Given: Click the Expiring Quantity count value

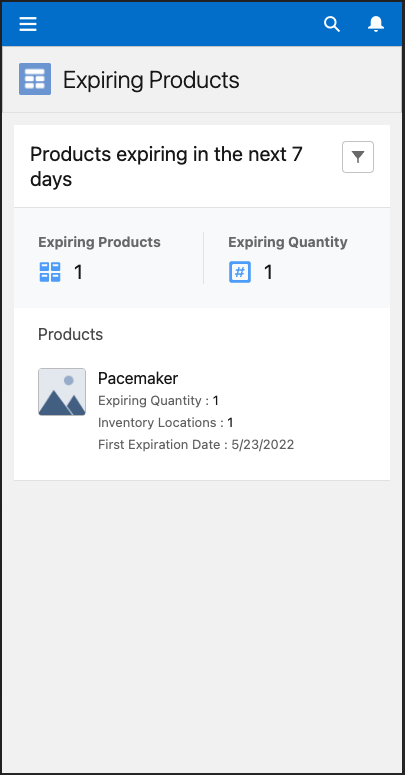Looking at the screenshot, I should tap(268, 272).
